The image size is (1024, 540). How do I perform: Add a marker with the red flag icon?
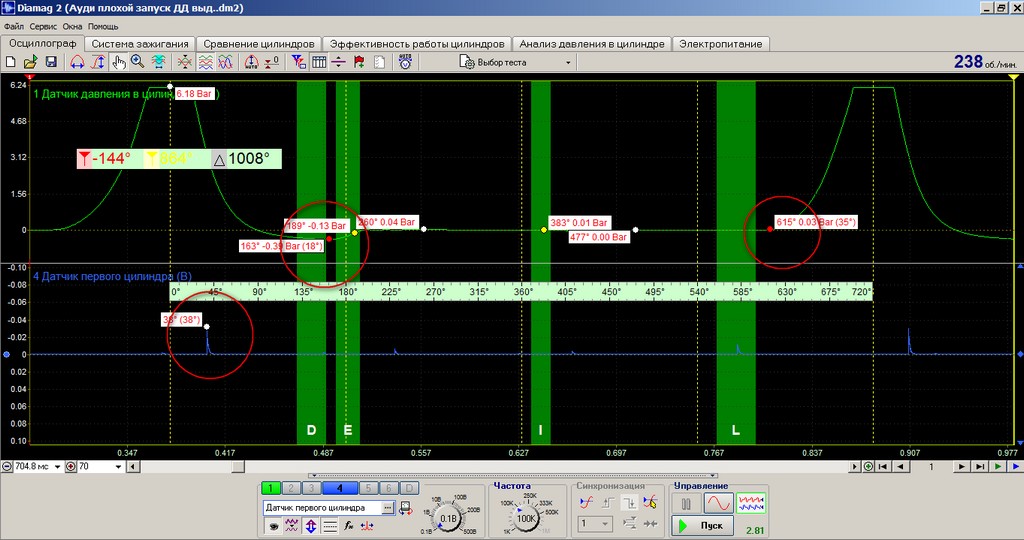(x=359, y=62)
